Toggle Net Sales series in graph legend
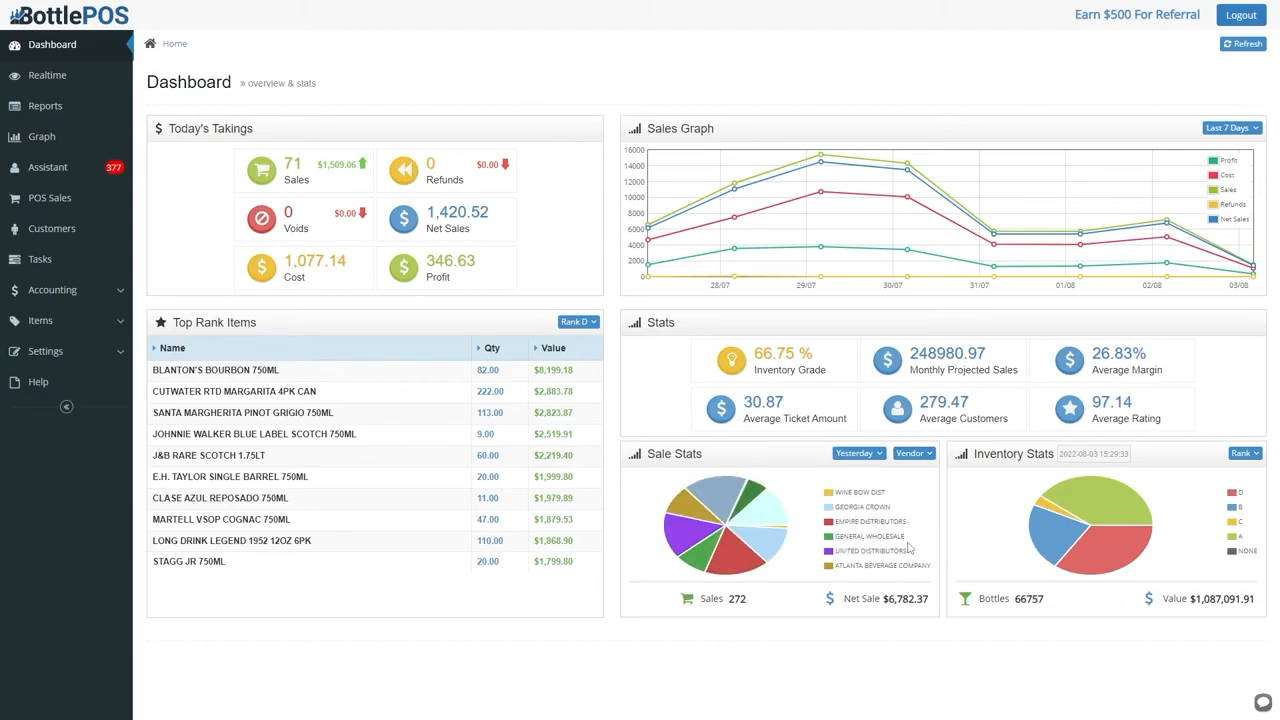The width and height of the screenshot is (1280, 720). [1228, 219]
